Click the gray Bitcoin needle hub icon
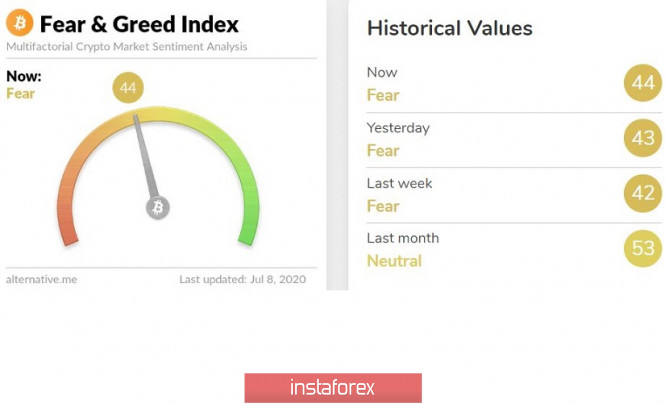 (158, 207)
